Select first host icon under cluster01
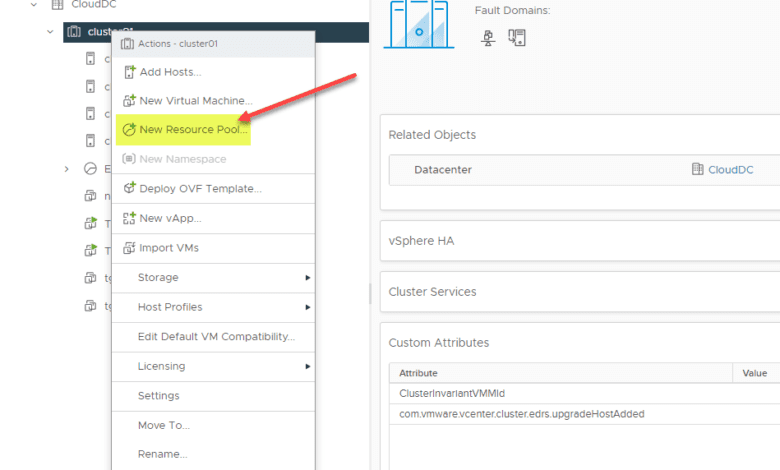 [x=90, y=59]
